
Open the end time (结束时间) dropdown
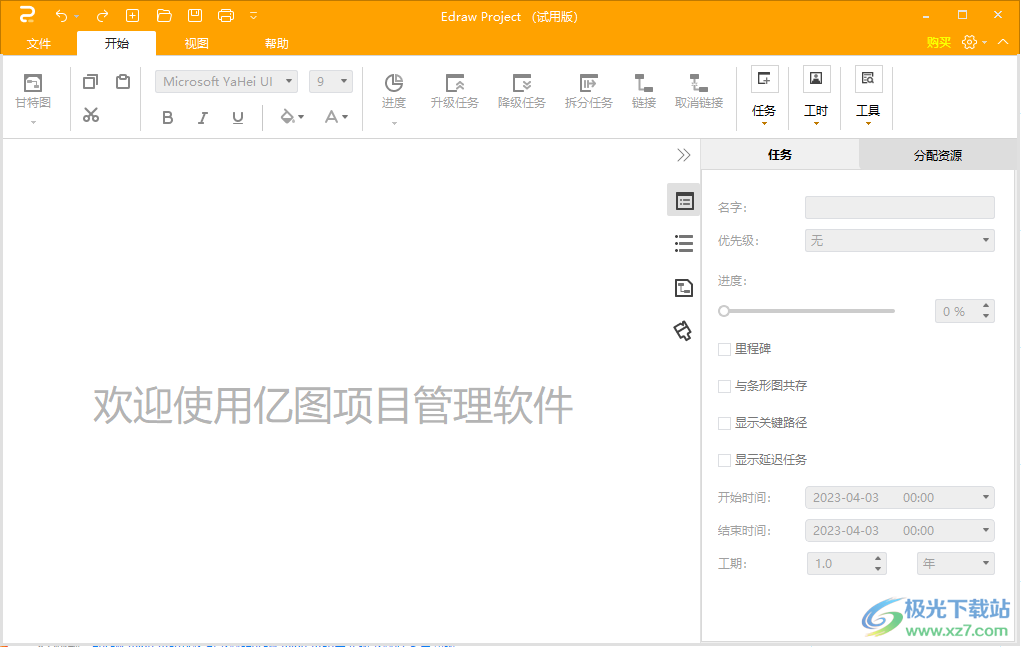tap(899, 530)
